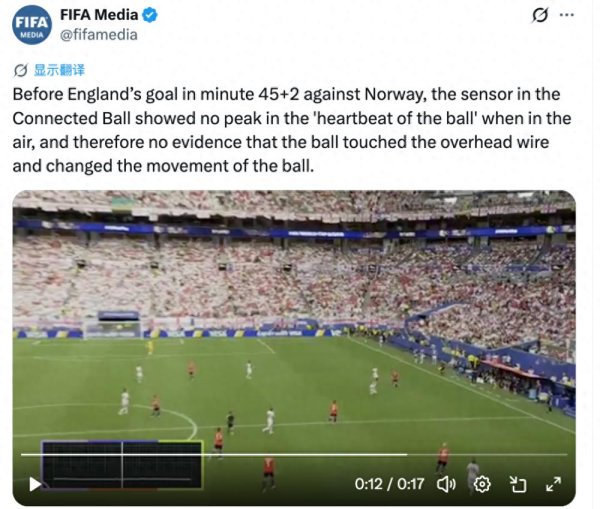The height and width of the screenshot is (509, 600).
Task: Click the goalkeeper in yellow in video
Action: pyautogui.click(x=150, y=347)
